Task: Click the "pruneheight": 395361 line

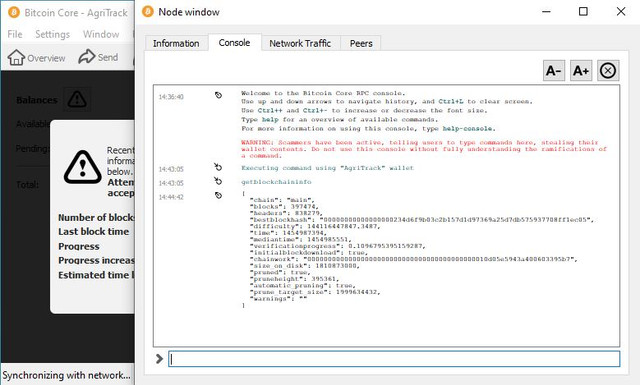Action: 294,279
